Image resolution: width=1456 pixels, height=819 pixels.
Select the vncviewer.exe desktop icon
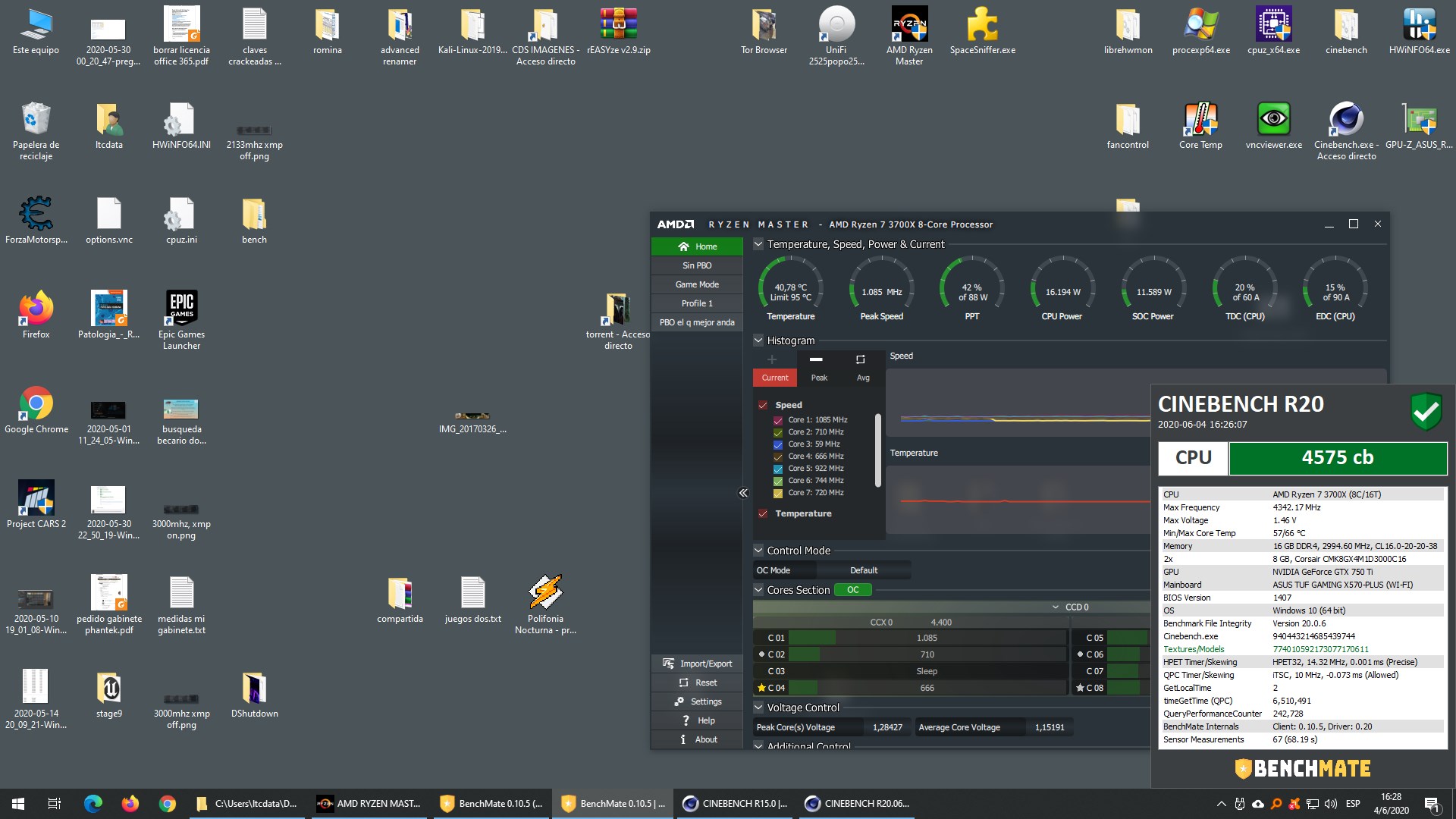(1273, 127)
